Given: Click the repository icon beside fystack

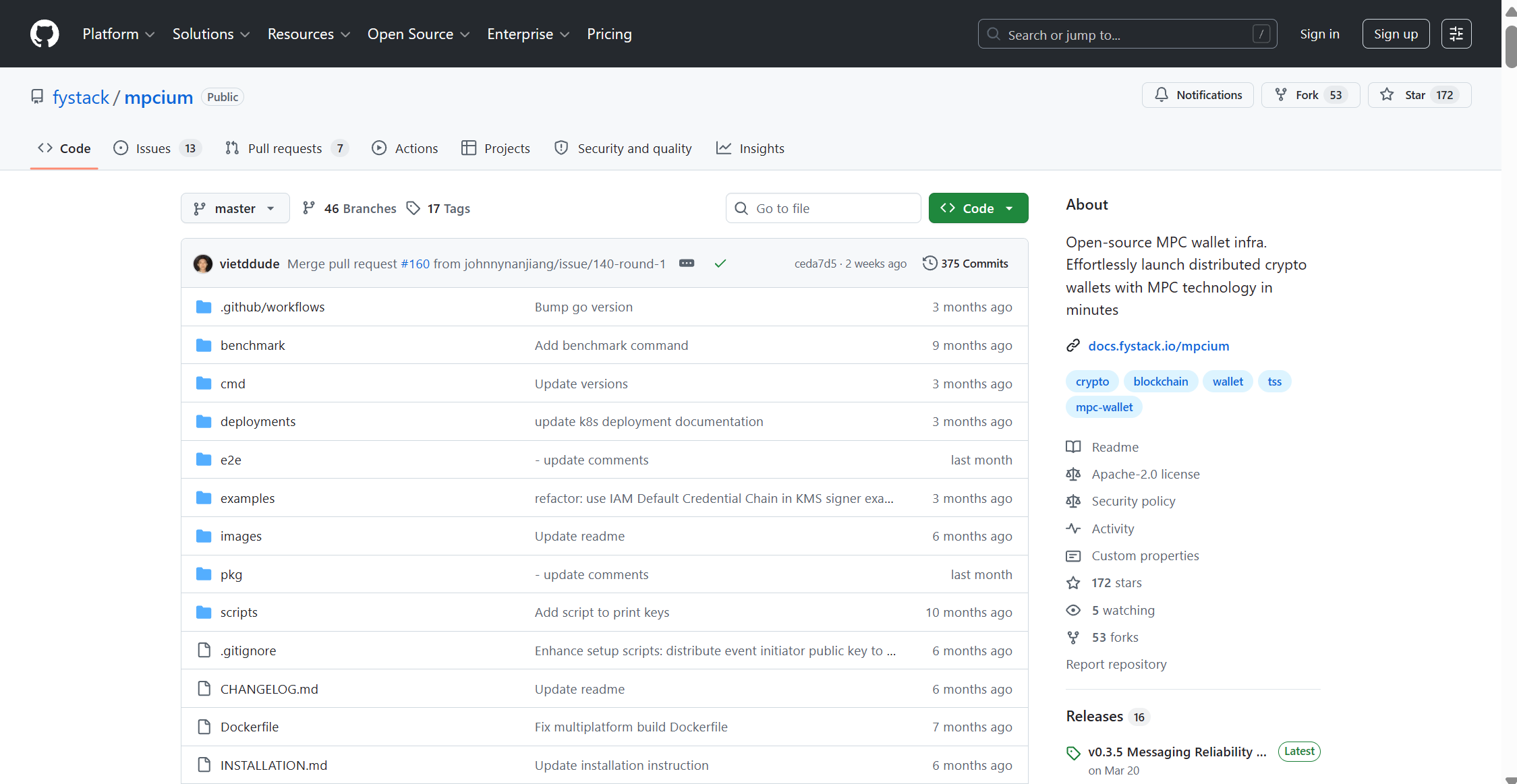Looking at the screenshot, I should coord(37,97).
